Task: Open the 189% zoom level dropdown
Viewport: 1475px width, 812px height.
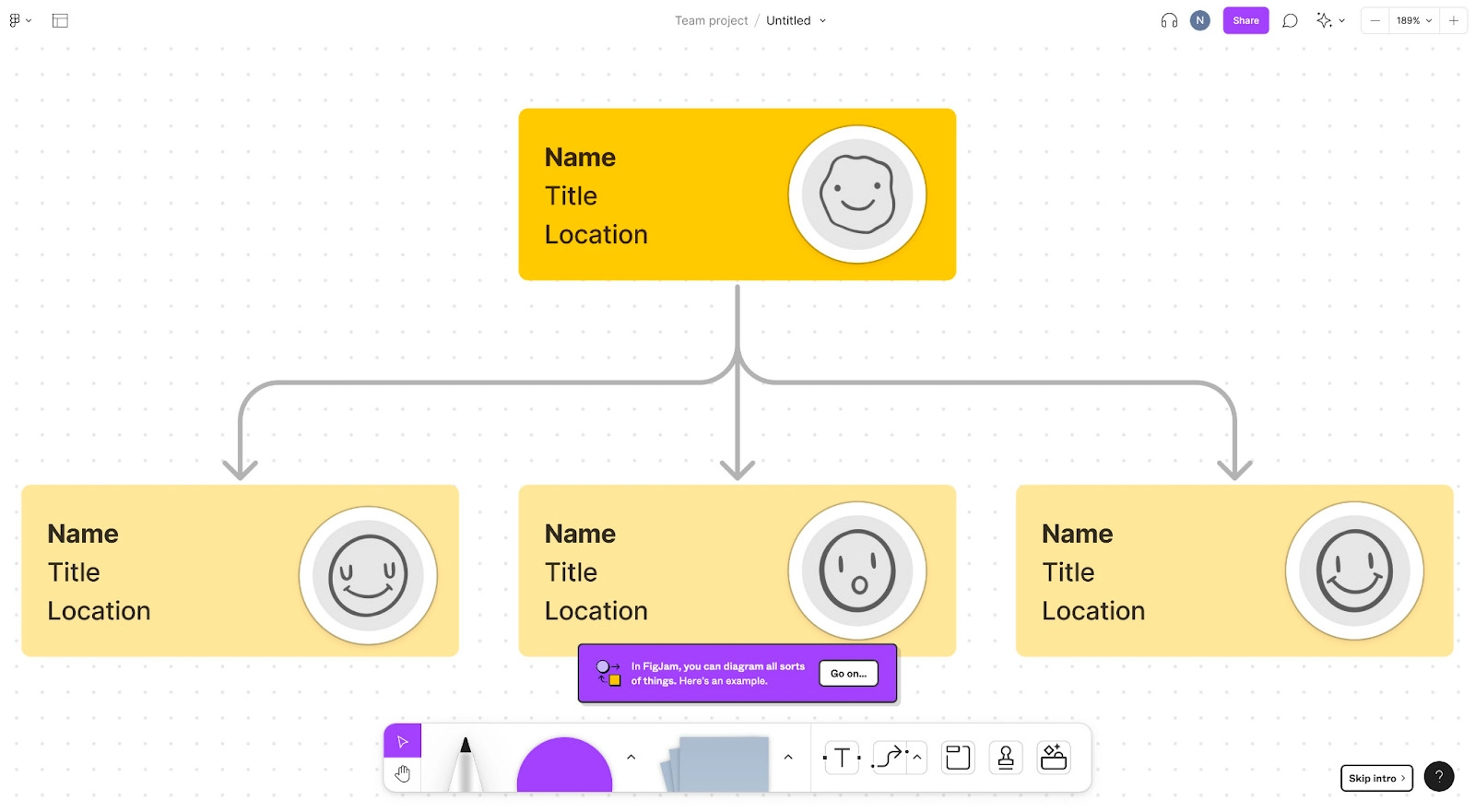Action: click(1413, 20)
